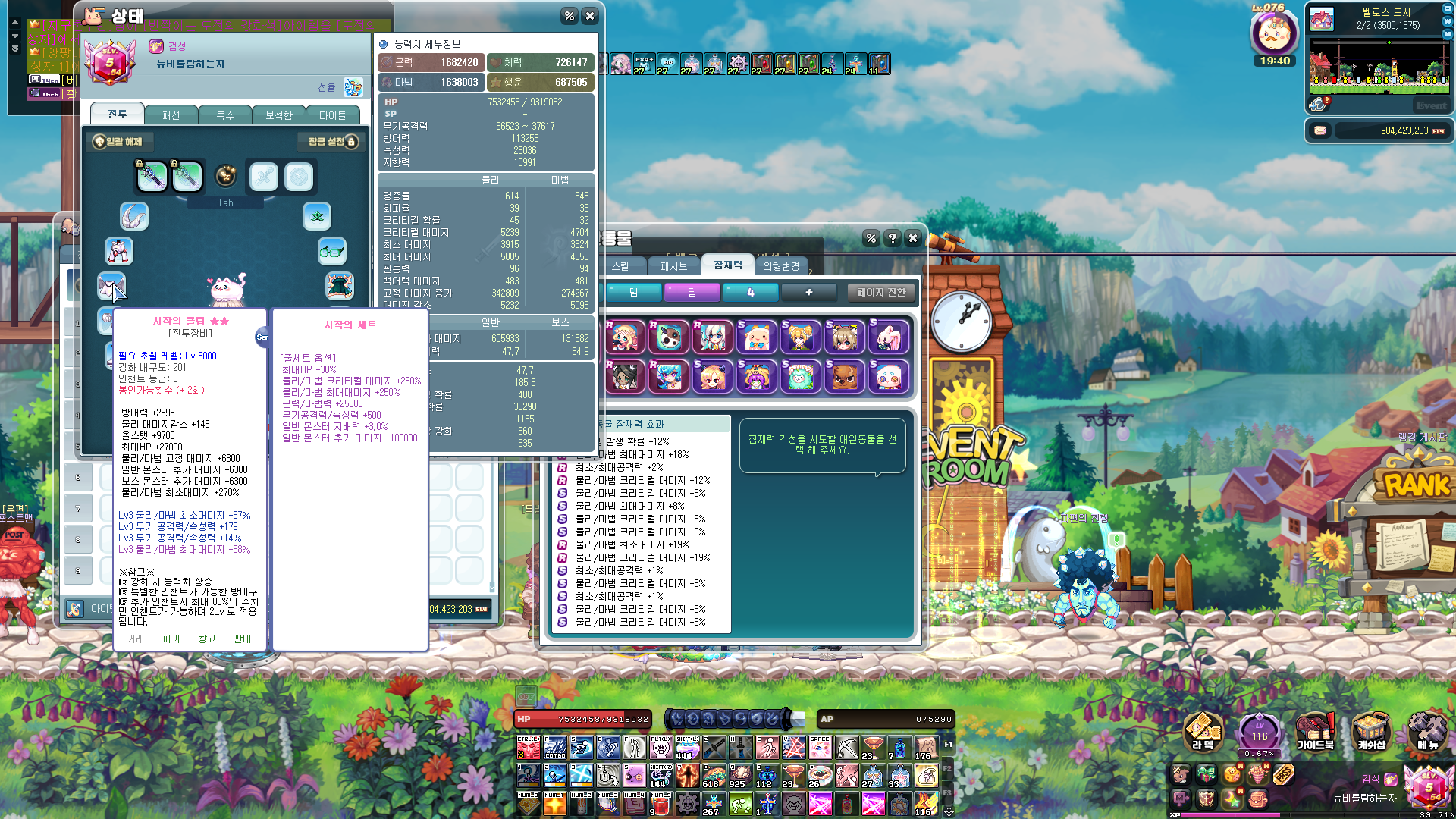1456x819 pixels.
Task: Use the CTRL(L) red face skill slot
Action: pyautogui.click(x=529, y=748)
